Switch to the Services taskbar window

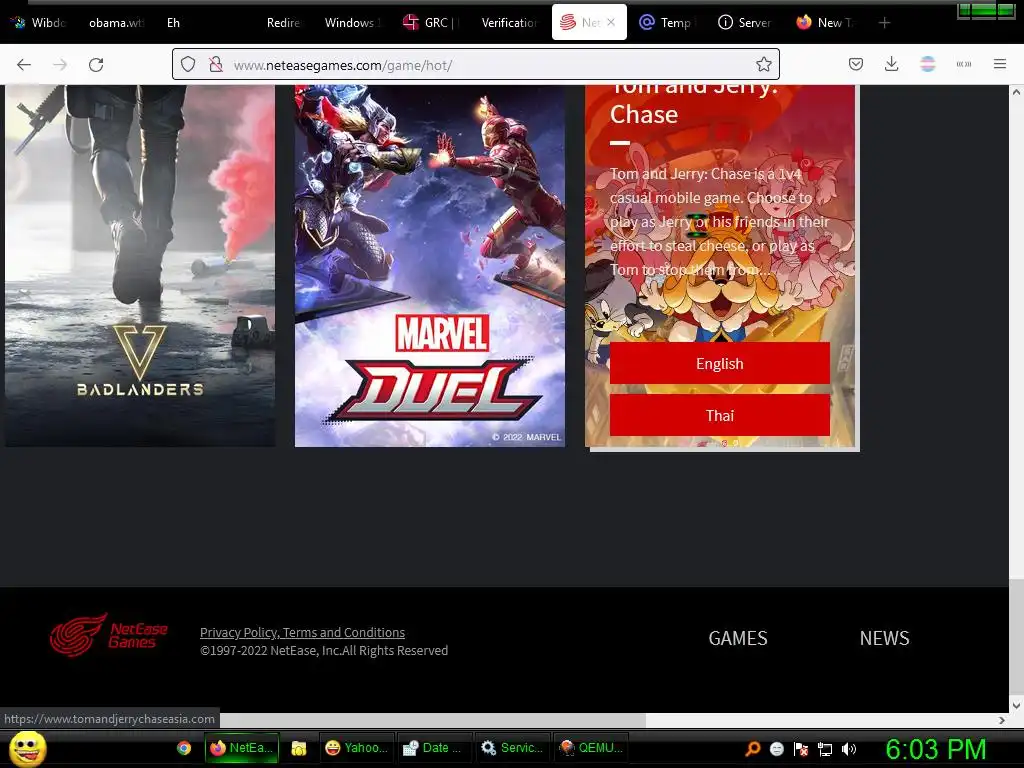(512, 748)
